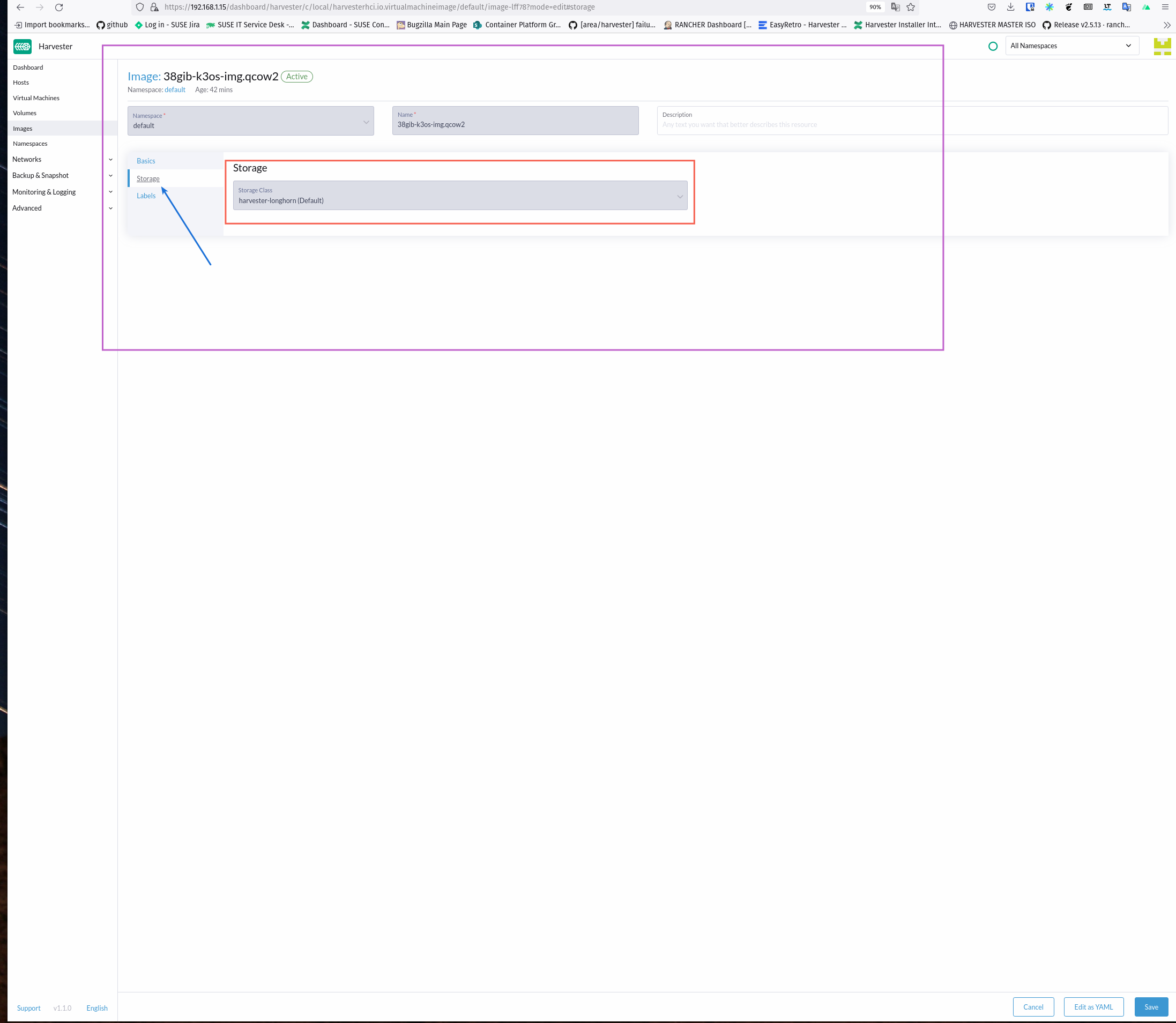Click the LanguageTool icon in the toolbar
Image resolution: width=1176 pixels, height=1023 pixels.
[1107, 7]
